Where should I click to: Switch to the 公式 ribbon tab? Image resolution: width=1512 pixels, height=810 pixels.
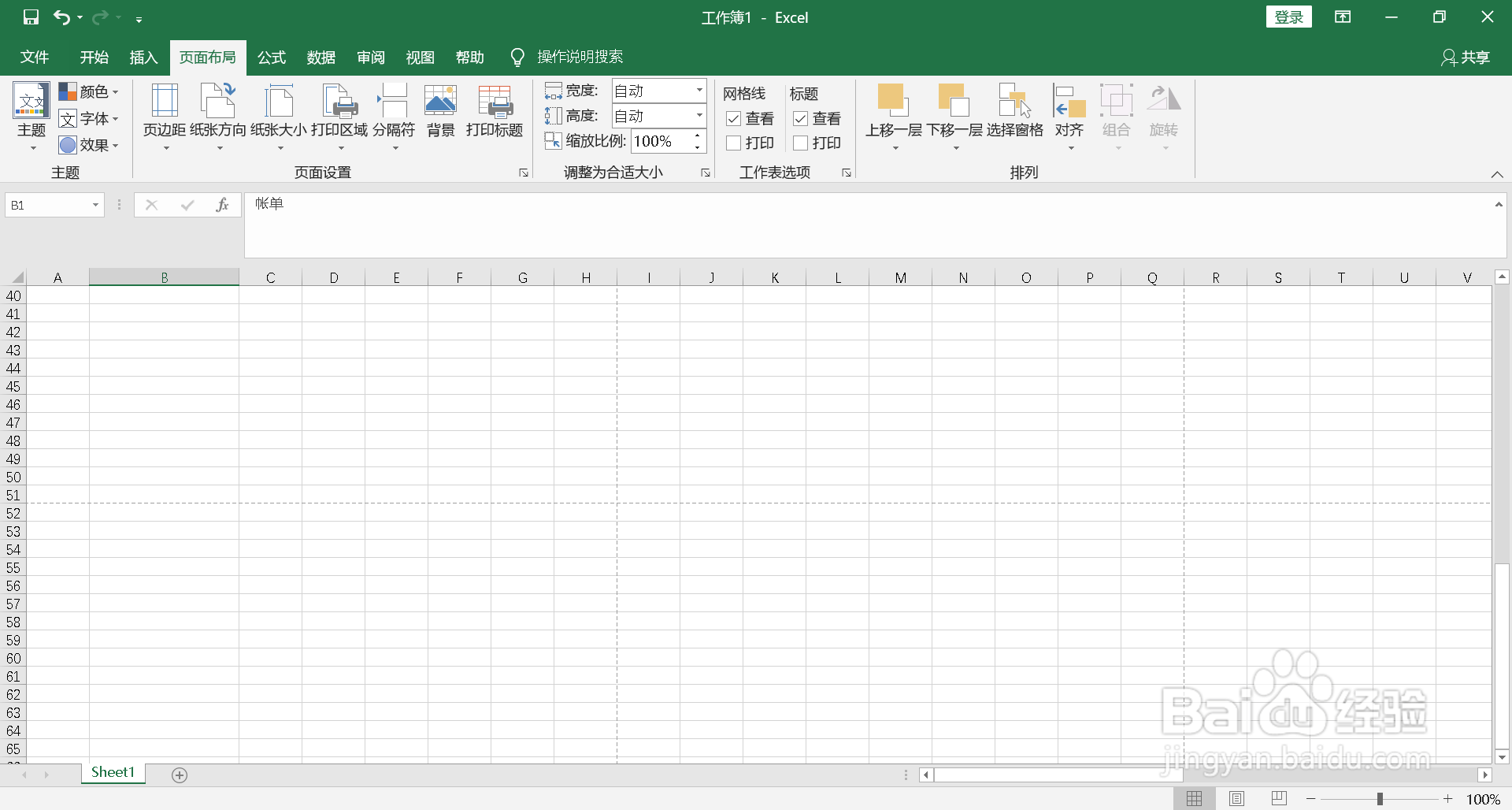coord(271,57)
